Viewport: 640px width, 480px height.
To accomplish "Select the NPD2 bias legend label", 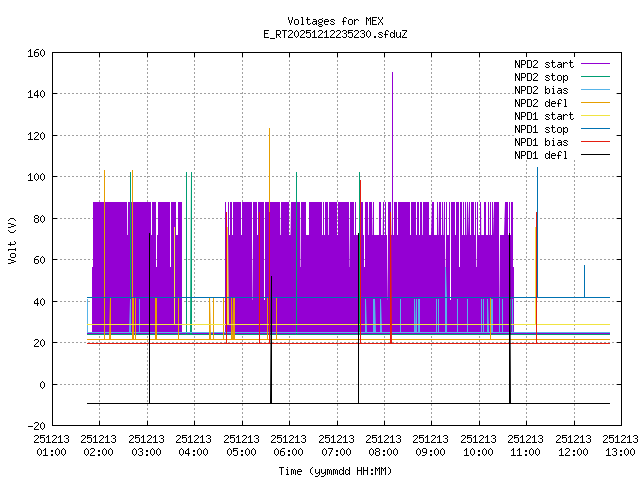I will (x=541, y=90).
